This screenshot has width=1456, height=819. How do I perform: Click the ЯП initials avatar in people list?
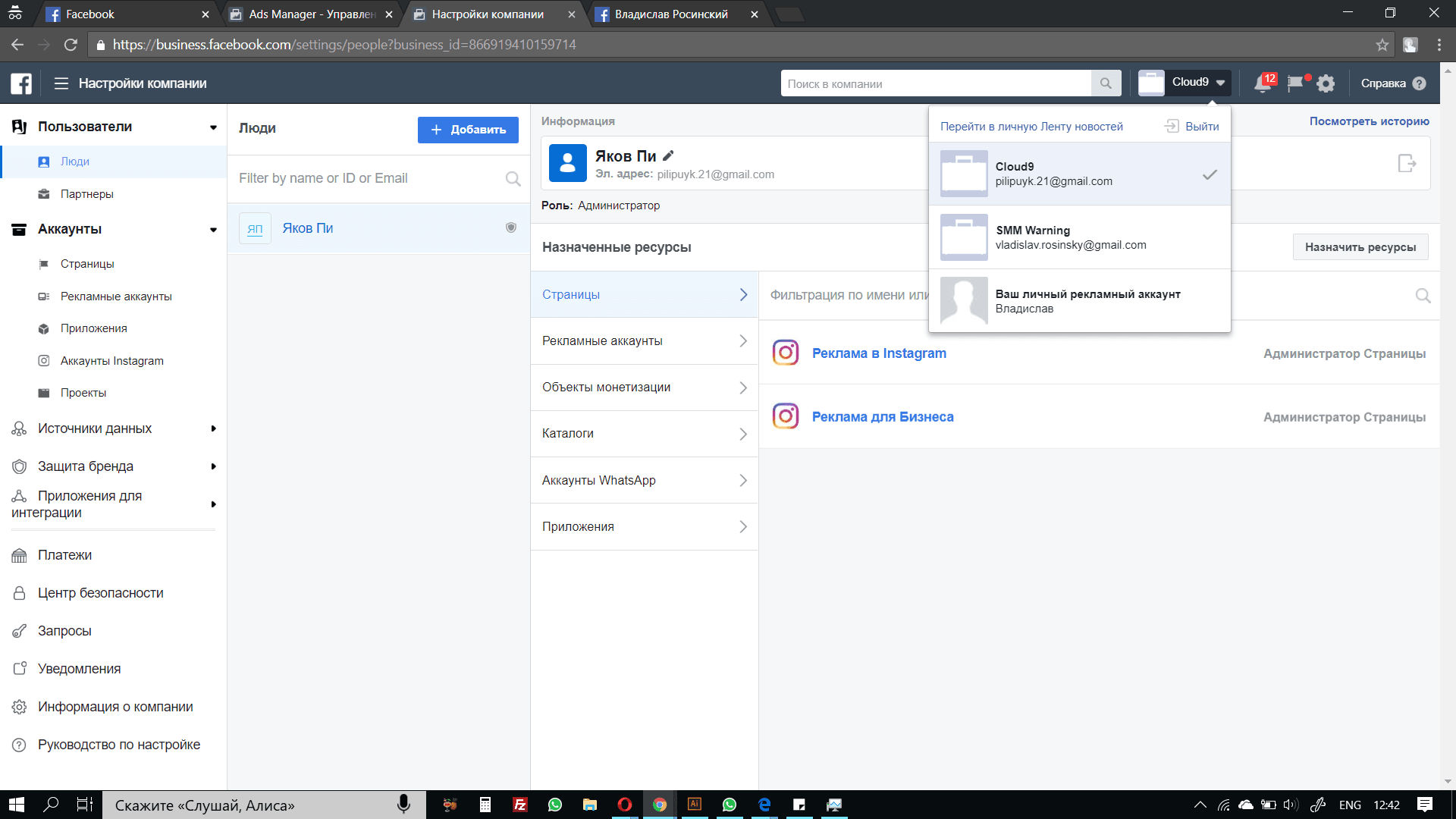[255, 228]
